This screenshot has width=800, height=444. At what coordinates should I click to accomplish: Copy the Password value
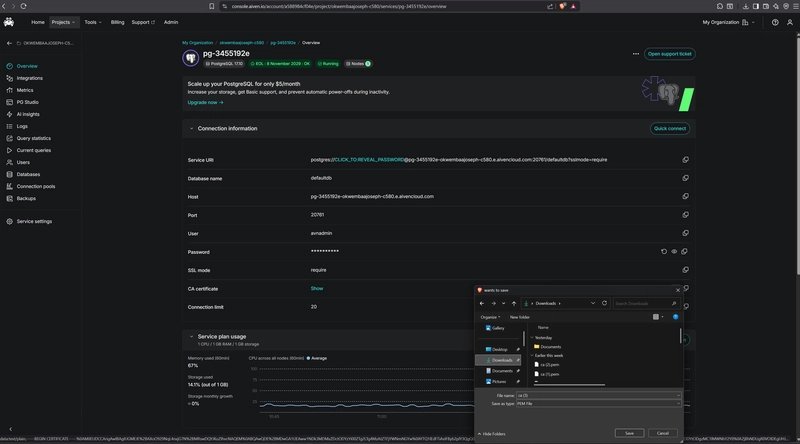coord(684,252)
